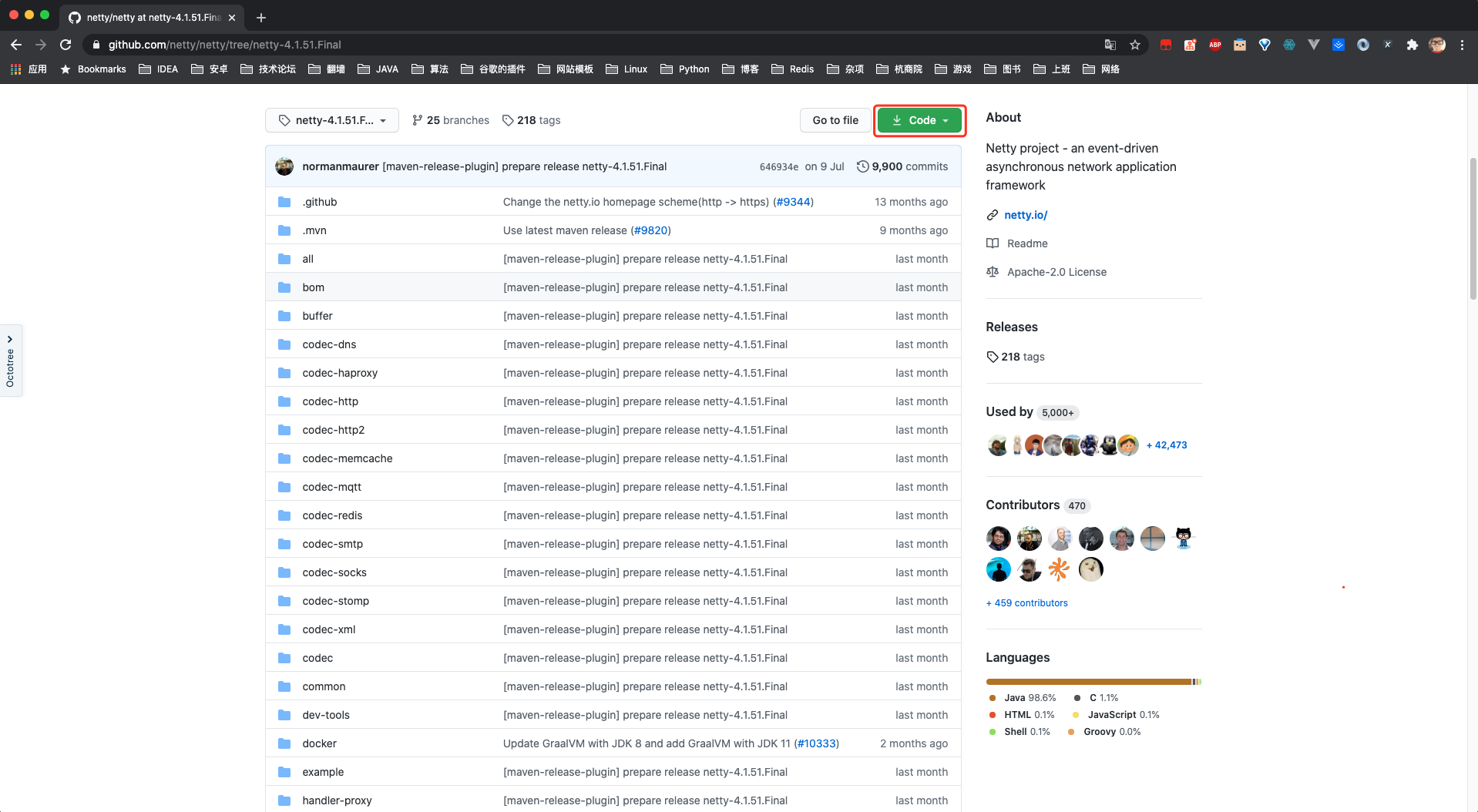Open Chrome's three-dot menu

(1463, 45)
